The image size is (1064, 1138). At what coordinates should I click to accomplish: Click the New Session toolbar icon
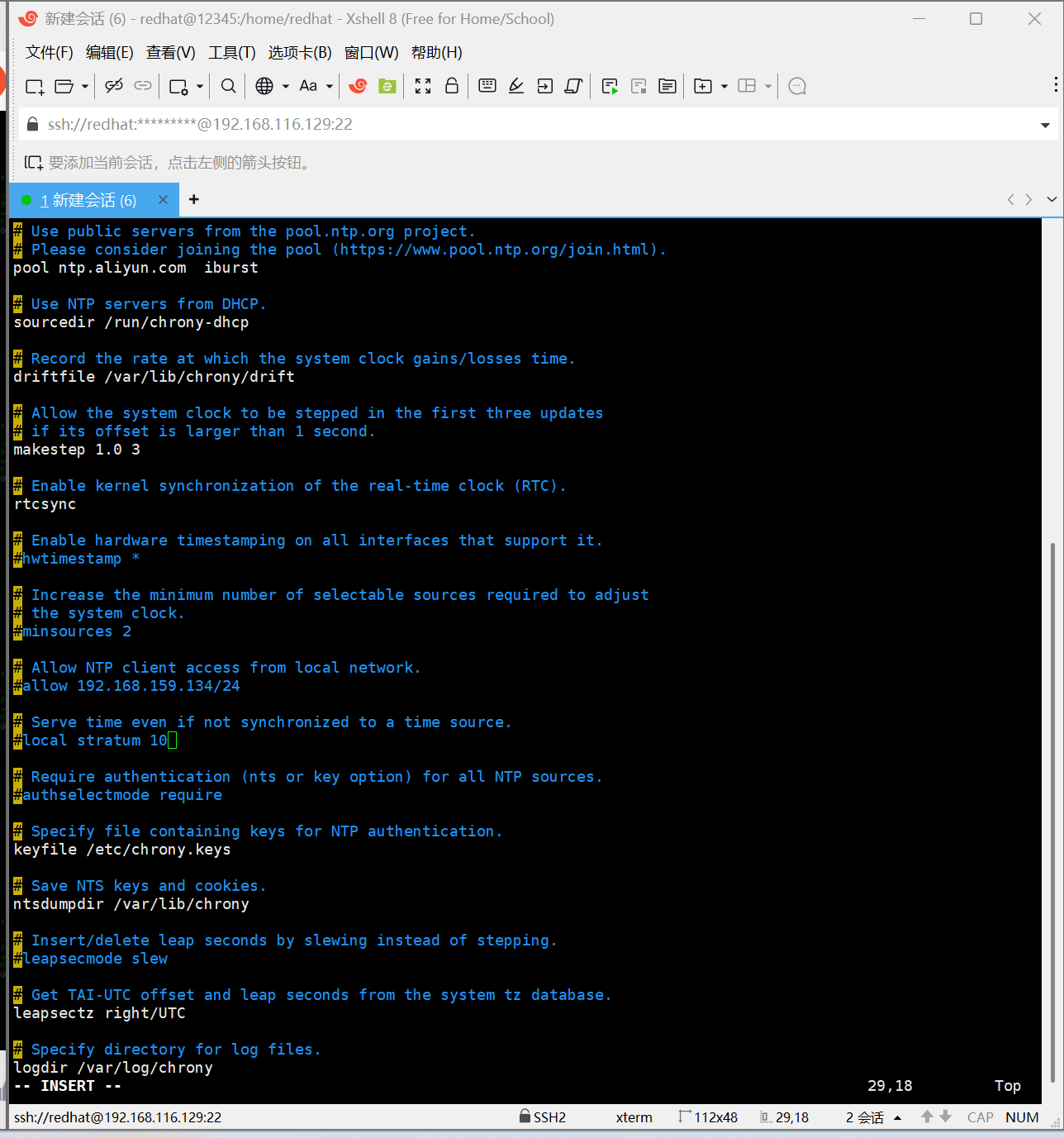click(x=35, y=86)
